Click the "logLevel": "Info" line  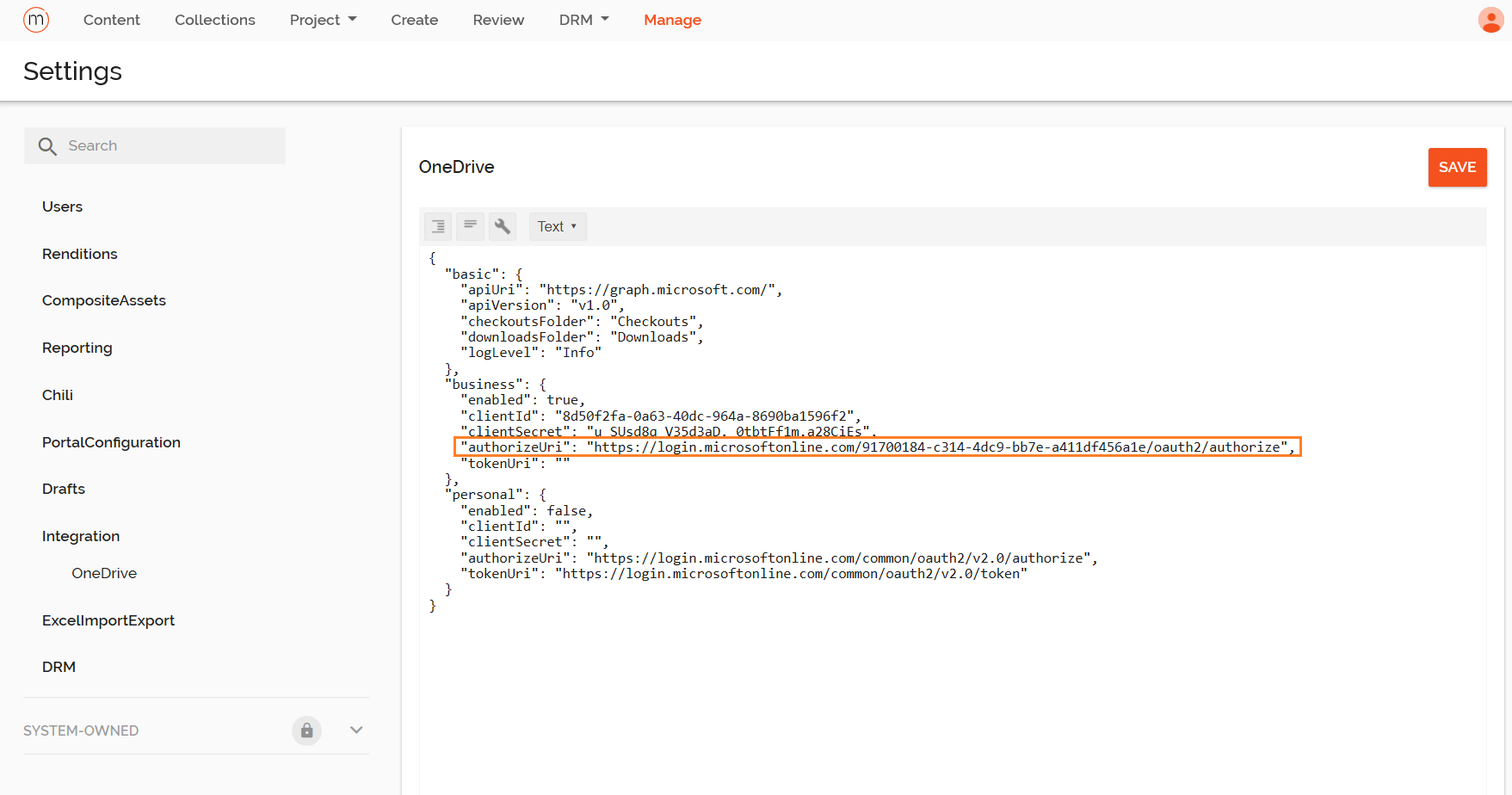(x=531, y=353)
